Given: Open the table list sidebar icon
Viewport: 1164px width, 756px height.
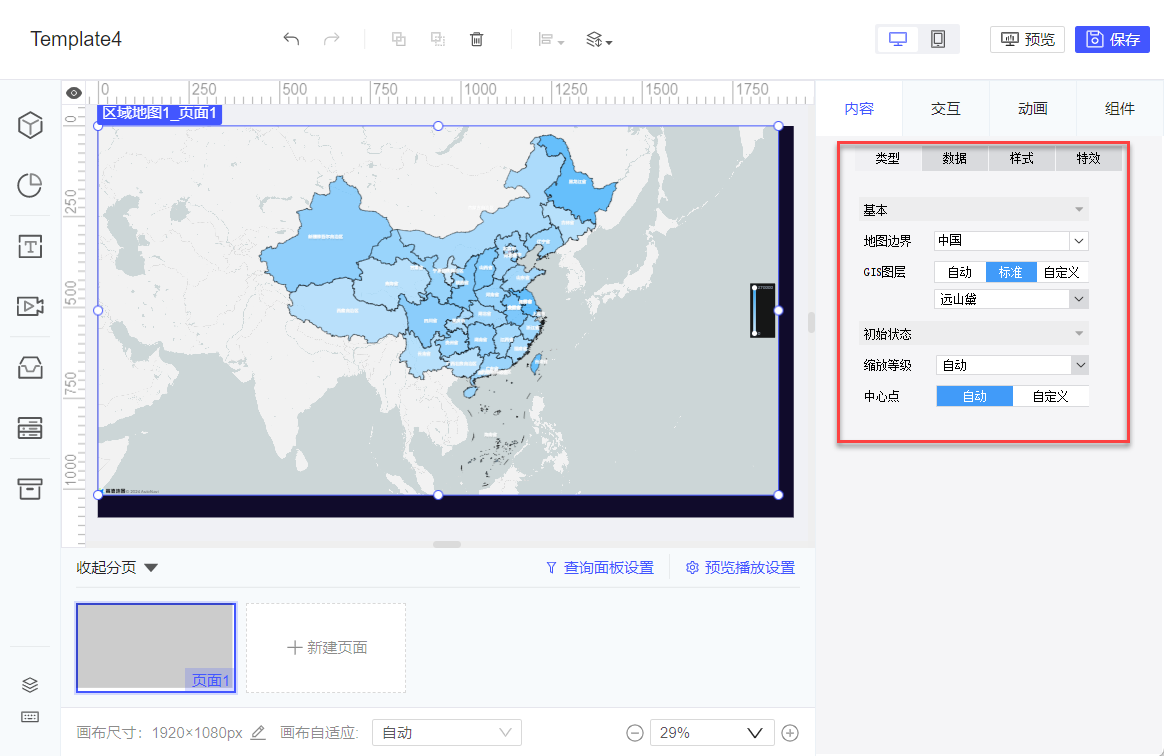Looking at the screenshot, I should pos(30,428).
